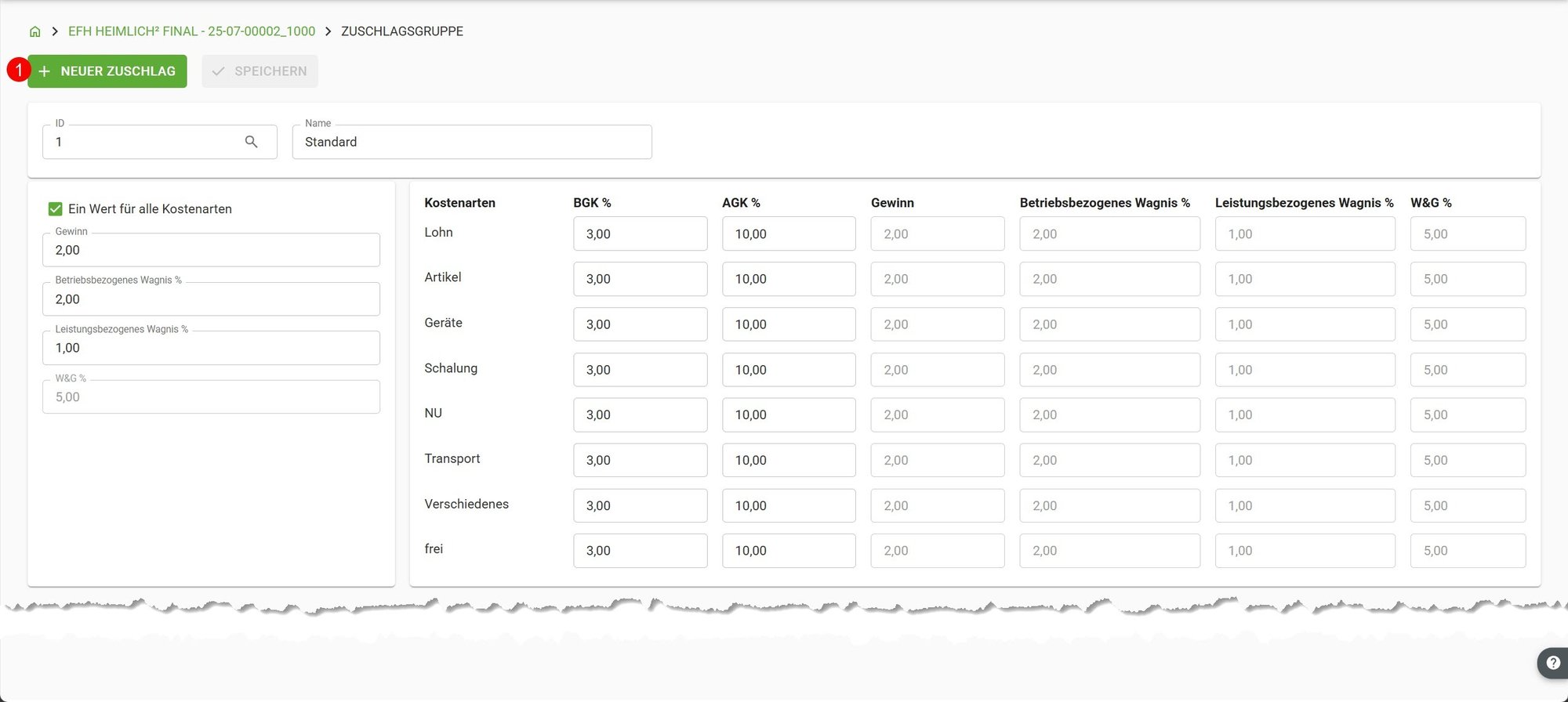Select ZUSCHLAGSGRUPPE breadcrumb item

click(402, 31)
